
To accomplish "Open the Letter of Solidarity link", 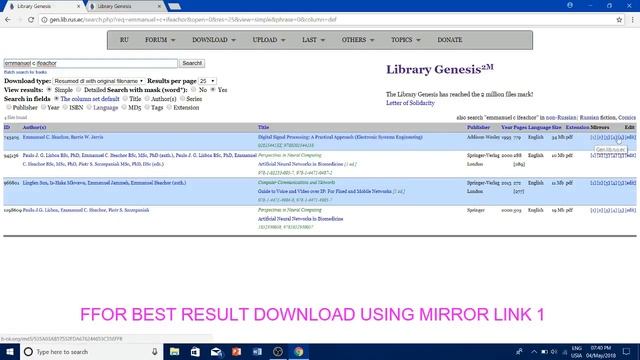I will [410, 103].
